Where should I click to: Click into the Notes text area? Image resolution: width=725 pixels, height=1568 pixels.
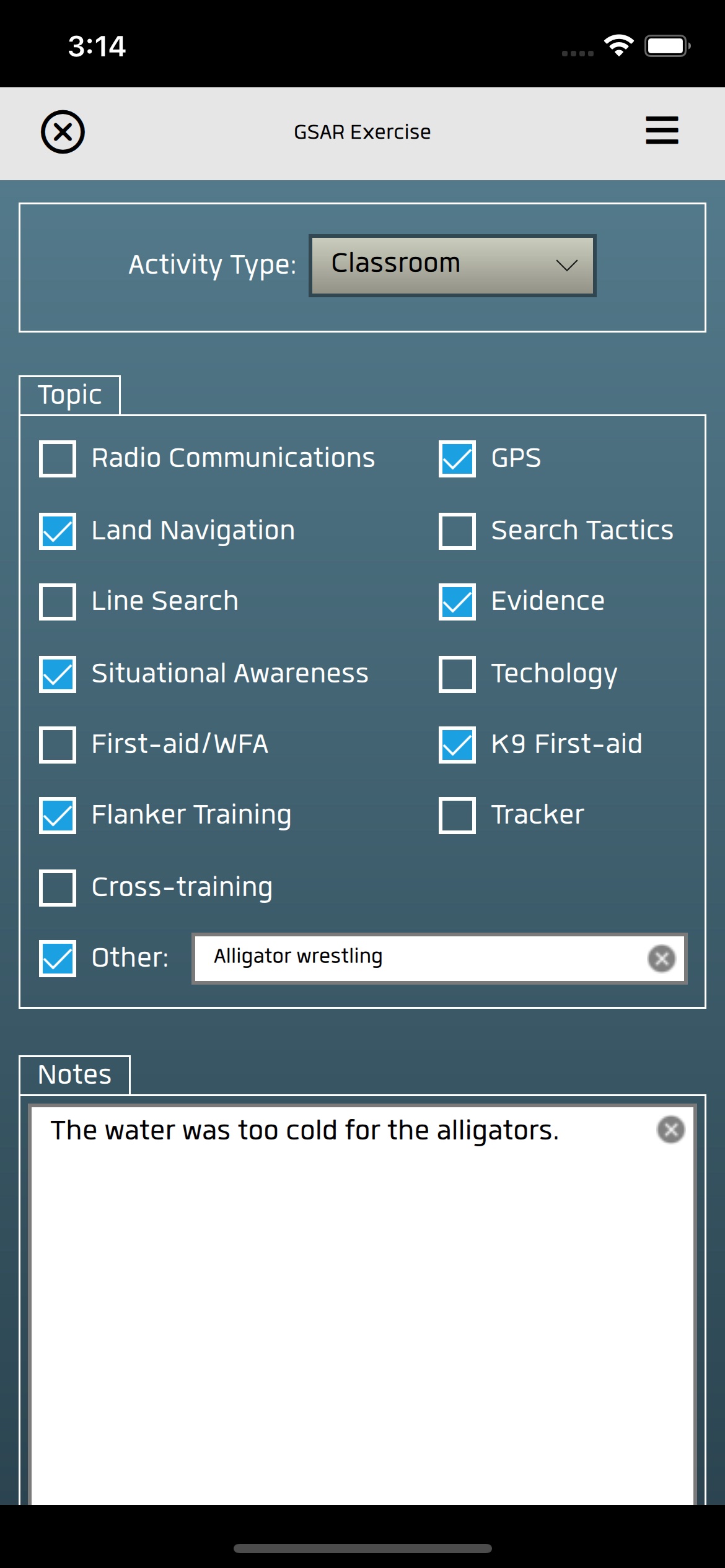click(362, 1300)
